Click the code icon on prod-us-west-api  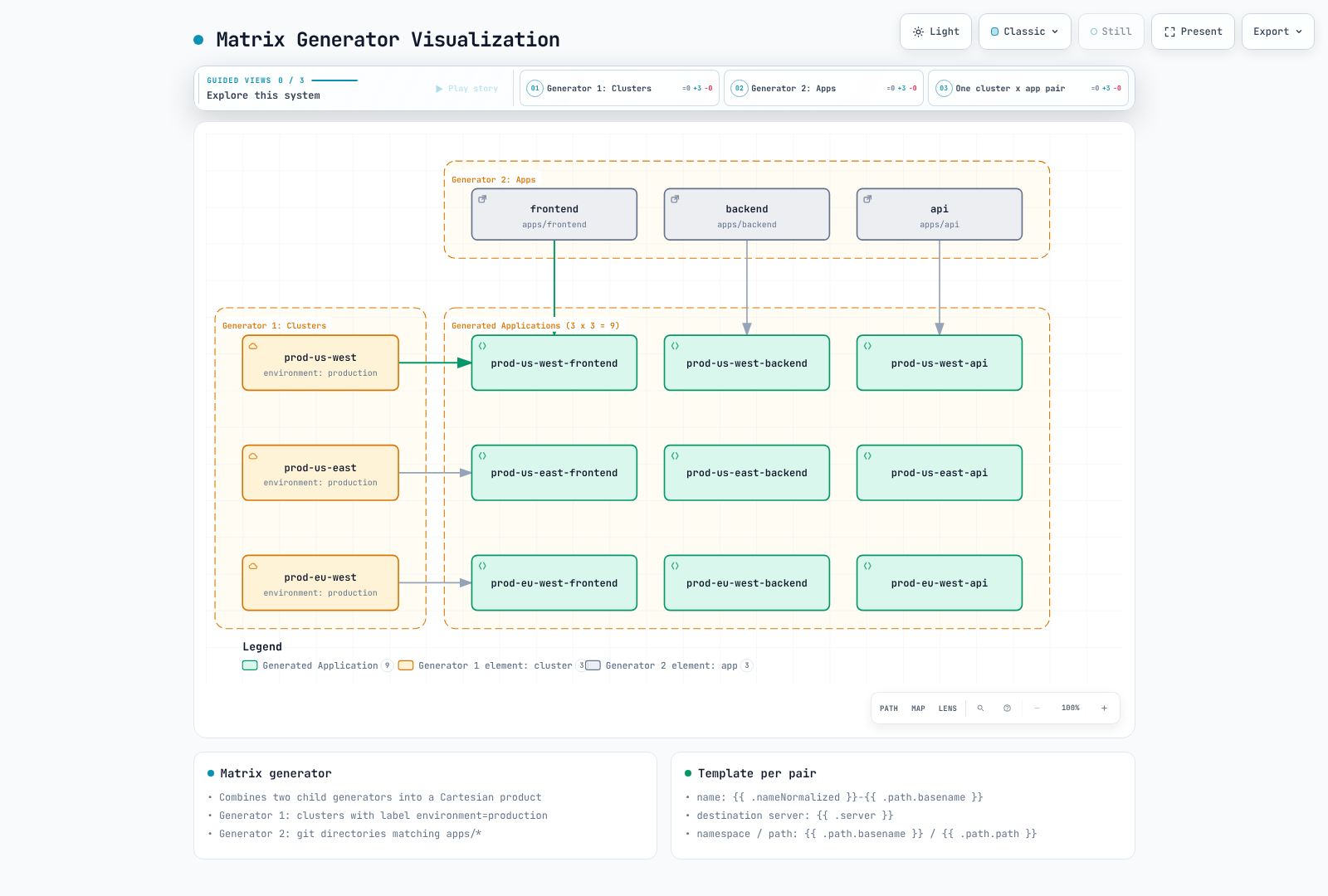(867, 346)
